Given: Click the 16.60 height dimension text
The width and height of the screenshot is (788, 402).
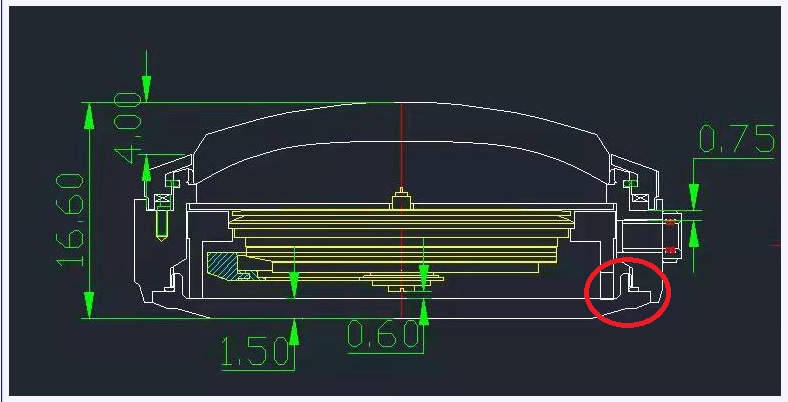Looking at the screenshot, I should coord(70,220).
